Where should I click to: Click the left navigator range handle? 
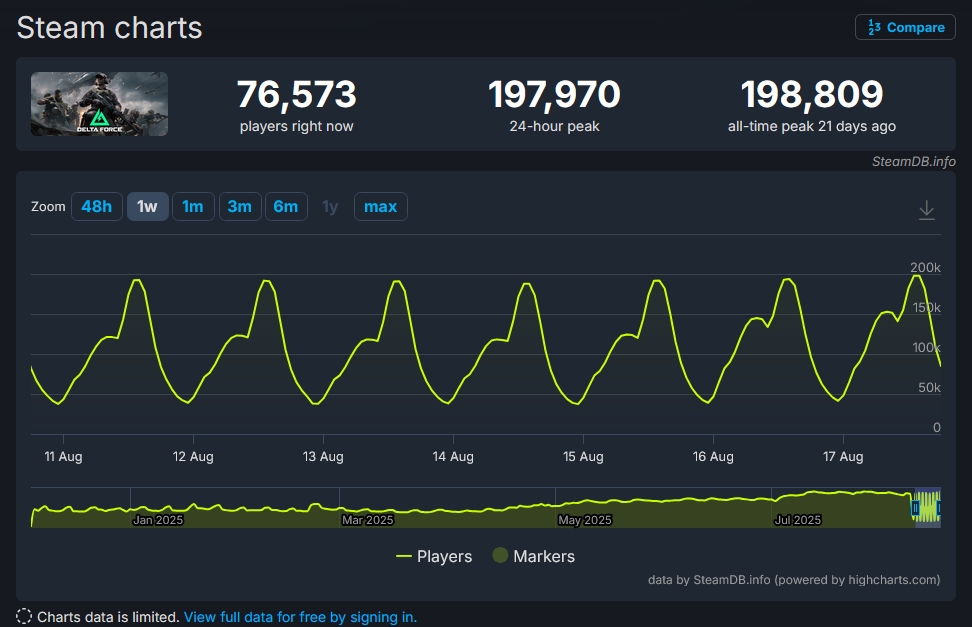click(x=915, y=509)
